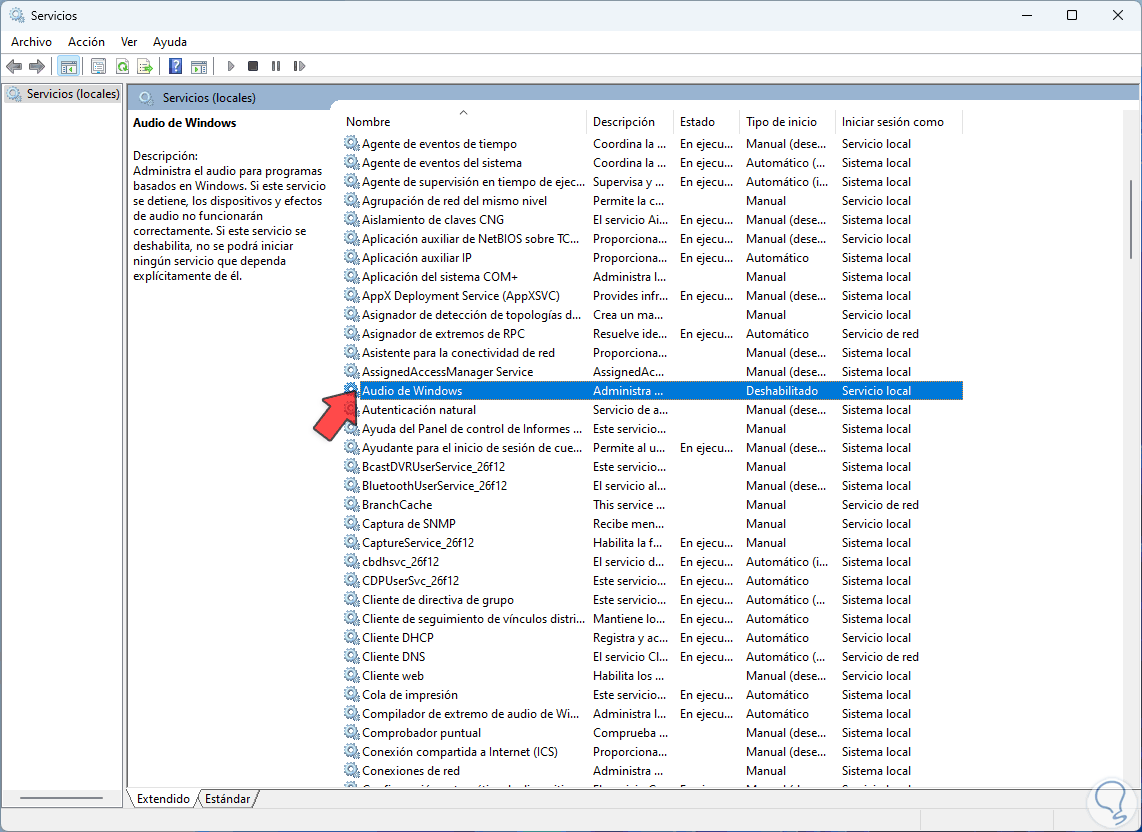The image size is (1142, 832).
Task: Open Properties via the toolbar icon
Action: pos(98,66)
